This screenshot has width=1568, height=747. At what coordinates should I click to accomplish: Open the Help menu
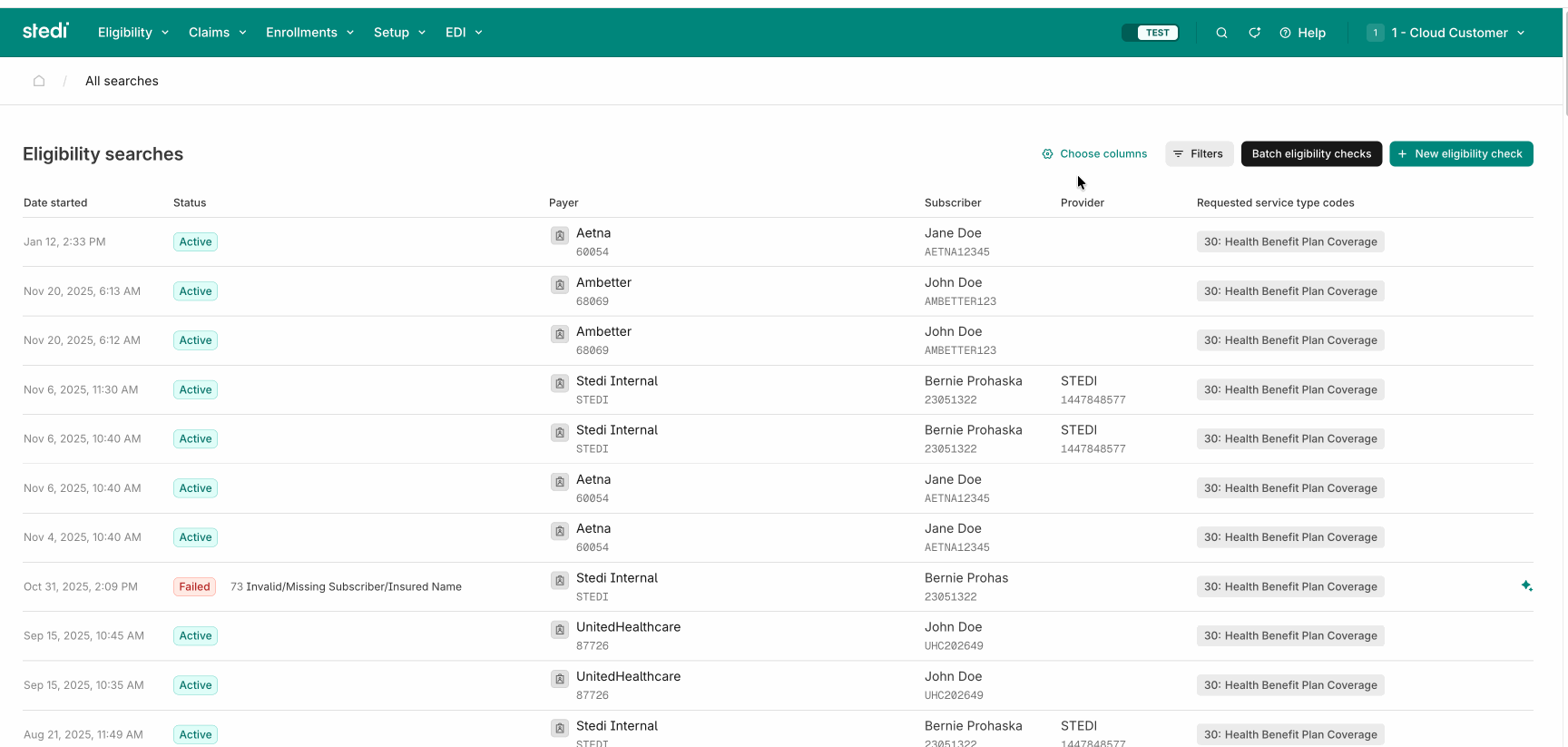(1302, 33)
